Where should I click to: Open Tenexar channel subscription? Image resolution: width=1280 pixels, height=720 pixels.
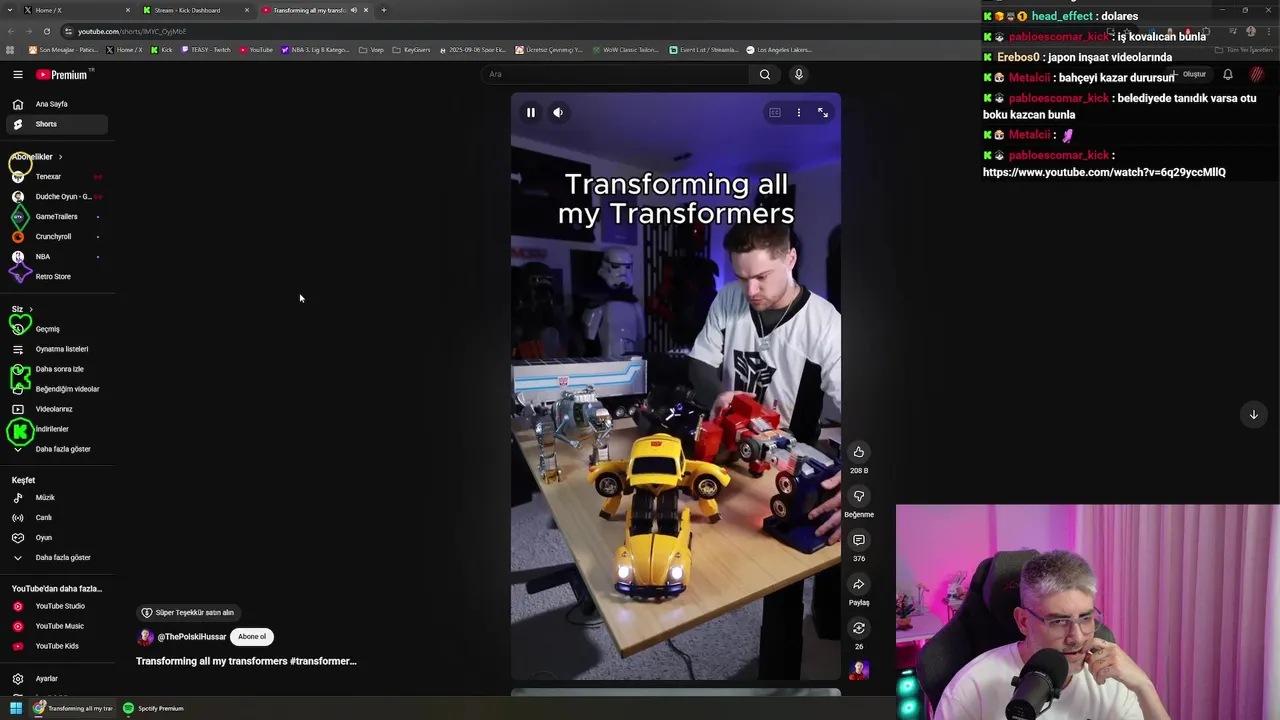(x=55, y=177)
